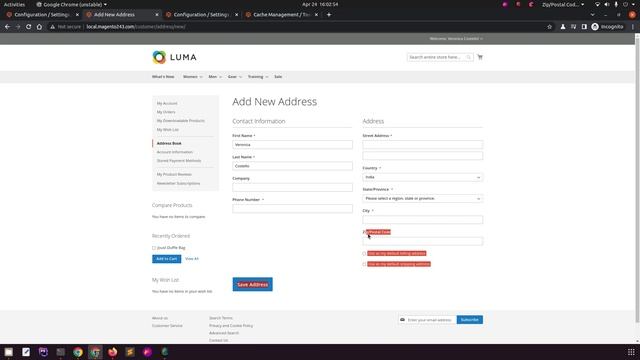Image resolution: width=640 pixels, height=360 pixels.
Task: Select Address Book in sidebar
Action: pos(169,143)
